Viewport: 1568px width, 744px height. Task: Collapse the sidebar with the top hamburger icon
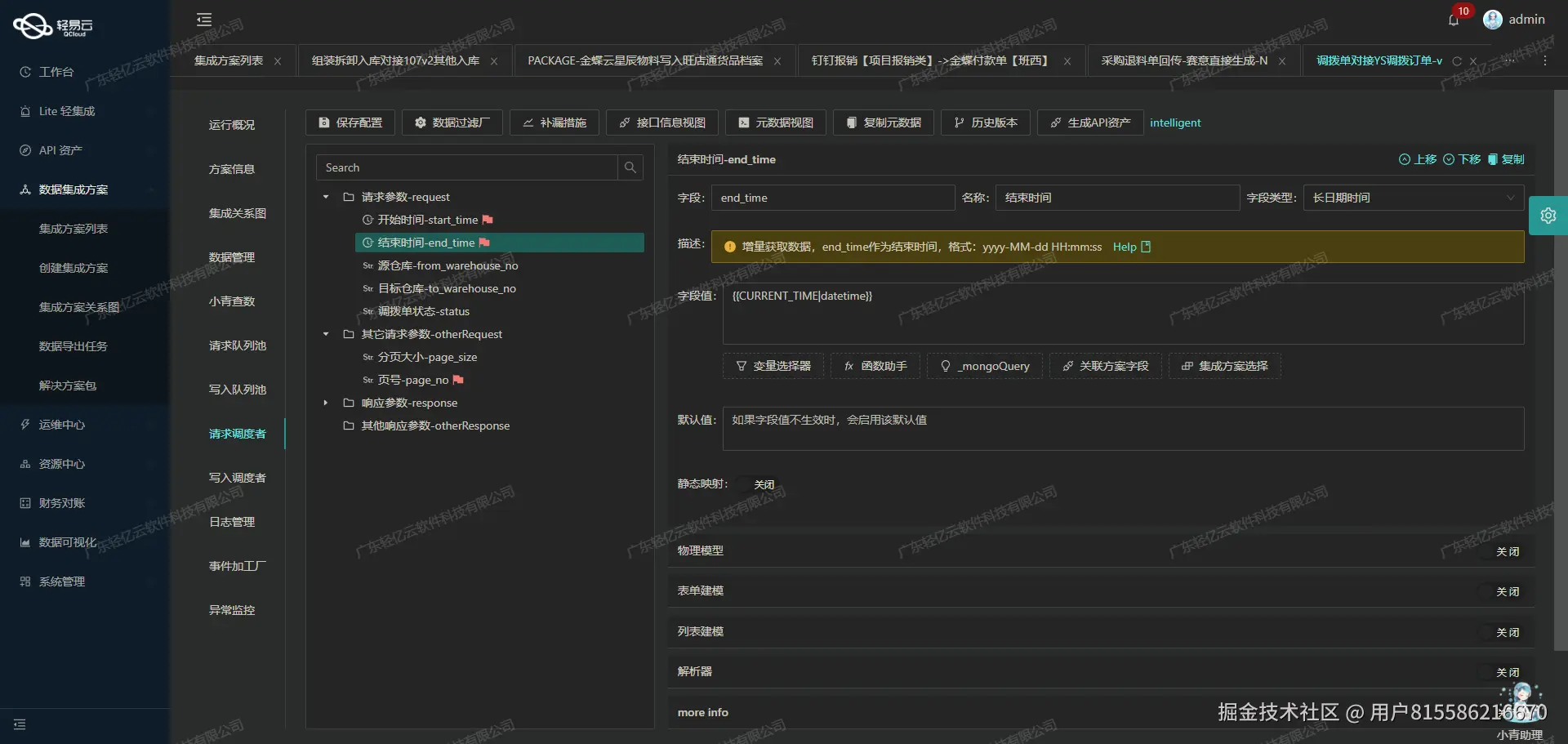pos(204,20)
